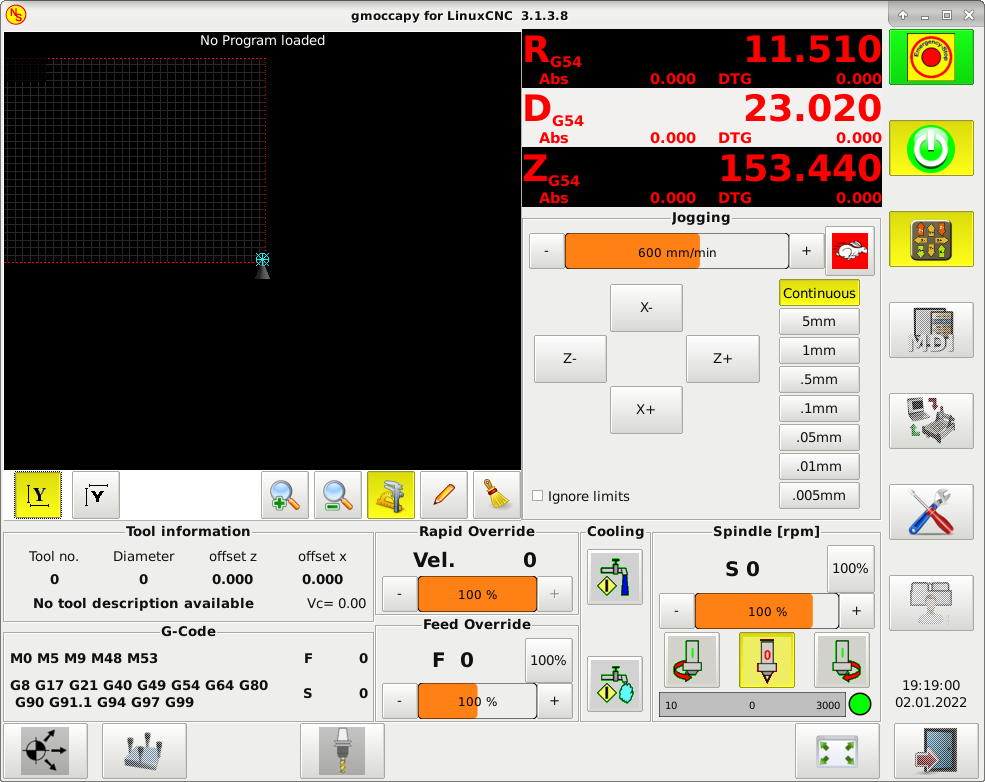Select 1mm jog increment
The height and width of the screenshot is (782, 985).
tap(819, 350)
